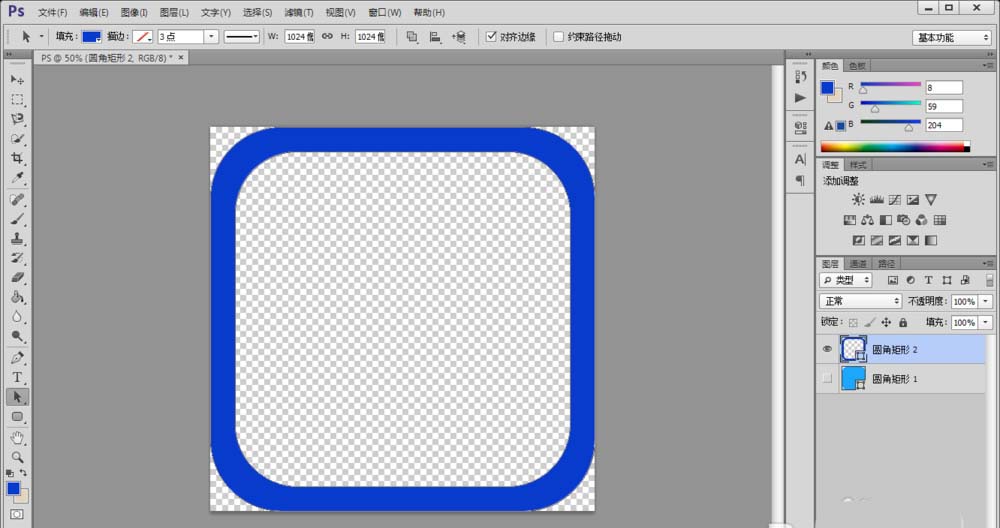This screenshot has height=528, width=1000.
Task: Open the 滤镜(T) menu
Action: click(298, 12)
